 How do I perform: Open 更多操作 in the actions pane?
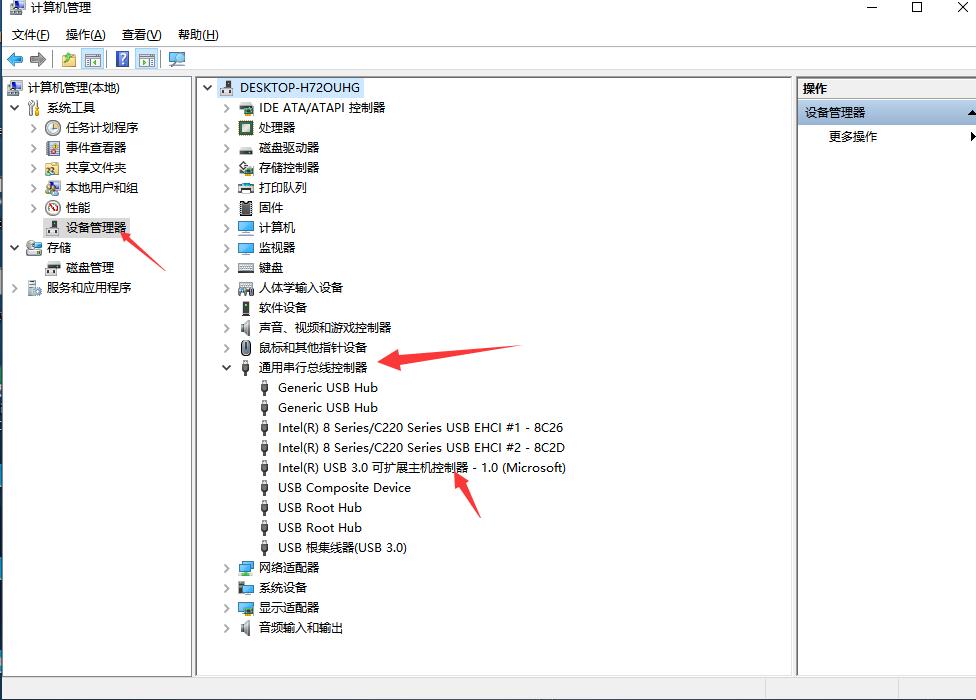point(852,137)
